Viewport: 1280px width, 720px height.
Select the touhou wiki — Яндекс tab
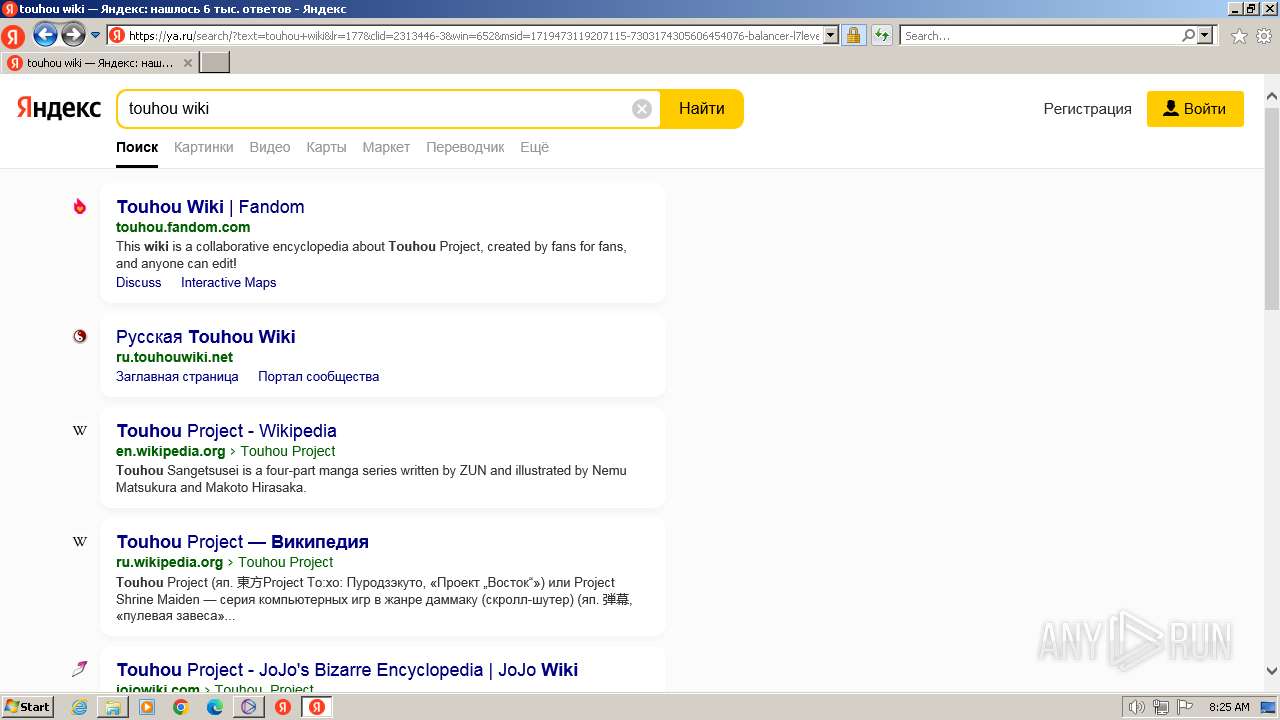click(x=98, y=63)
